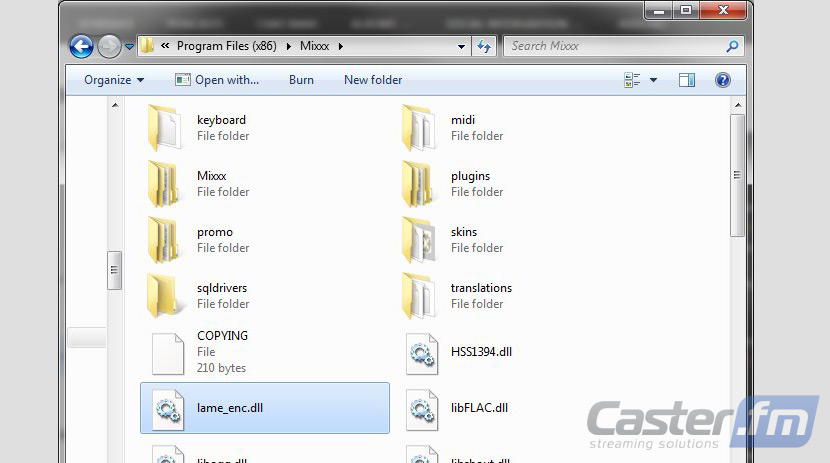The width and height of the screenshot is (830, 463).
Task: Open Help with the question mark icon
Action: [723, 80]
